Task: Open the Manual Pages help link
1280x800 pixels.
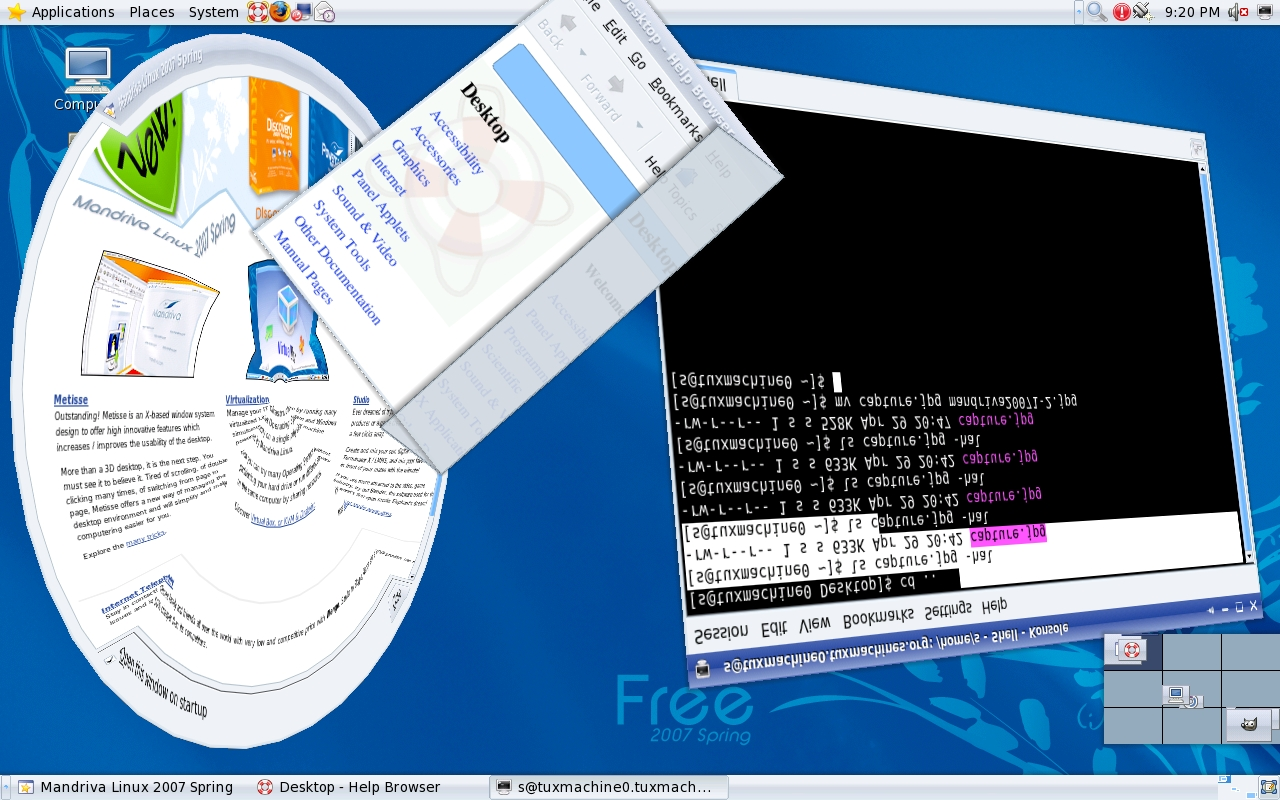Action: (x=303, y=269)
